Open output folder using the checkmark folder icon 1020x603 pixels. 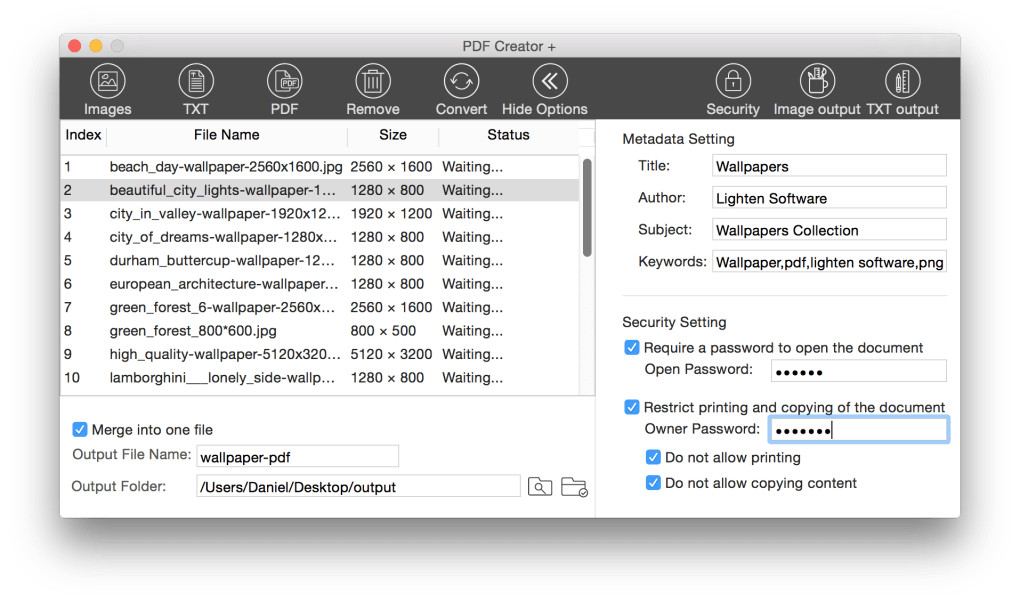point(574,486)
